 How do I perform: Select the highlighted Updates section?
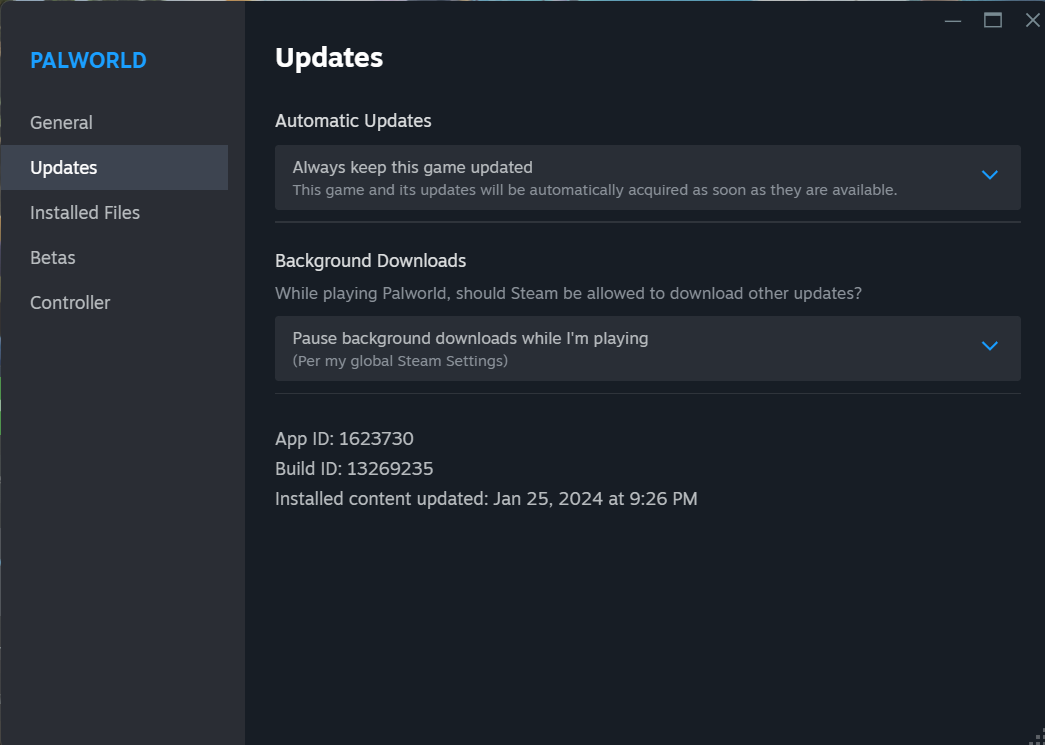[x=63, y=167]
